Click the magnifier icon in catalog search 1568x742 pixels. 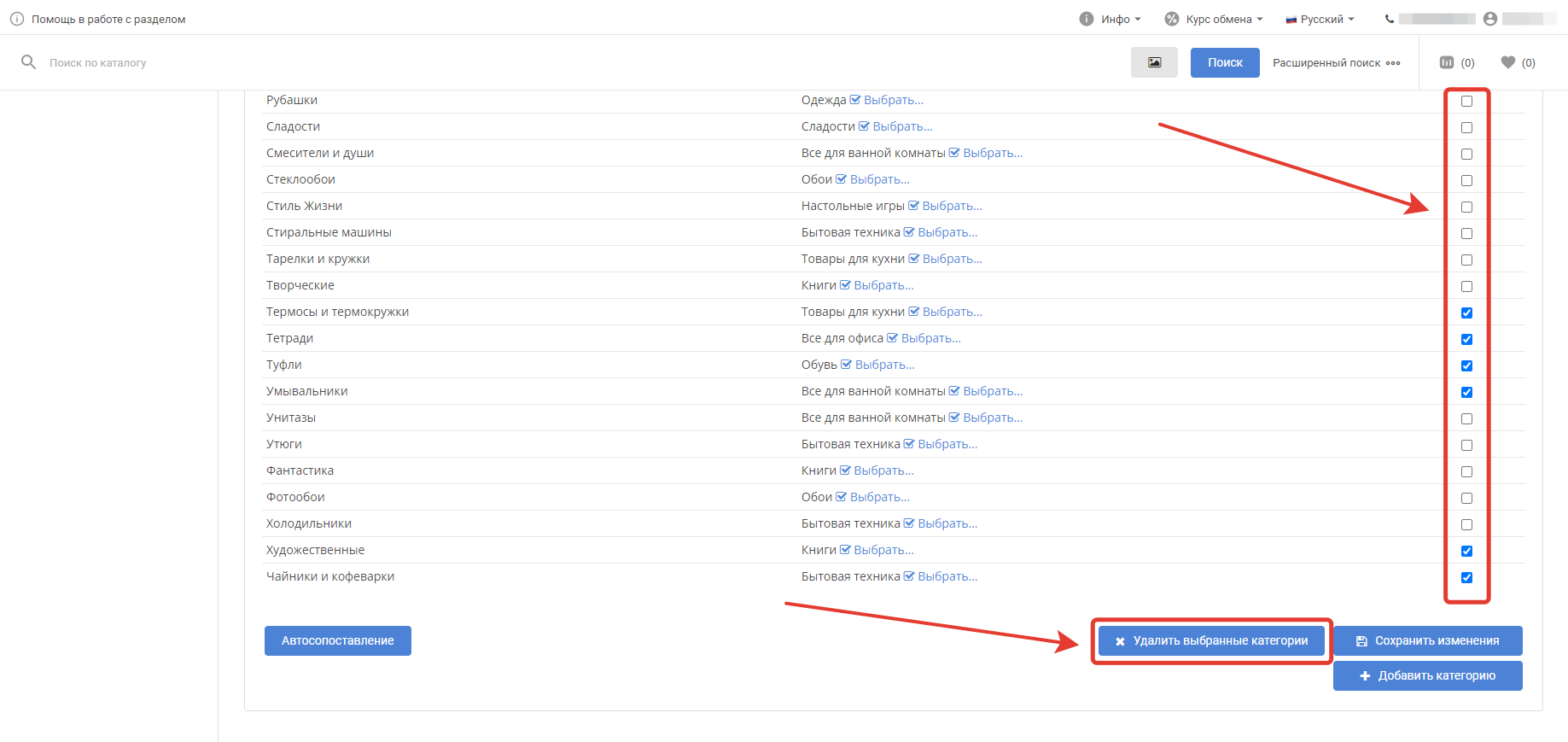[28, 62]
